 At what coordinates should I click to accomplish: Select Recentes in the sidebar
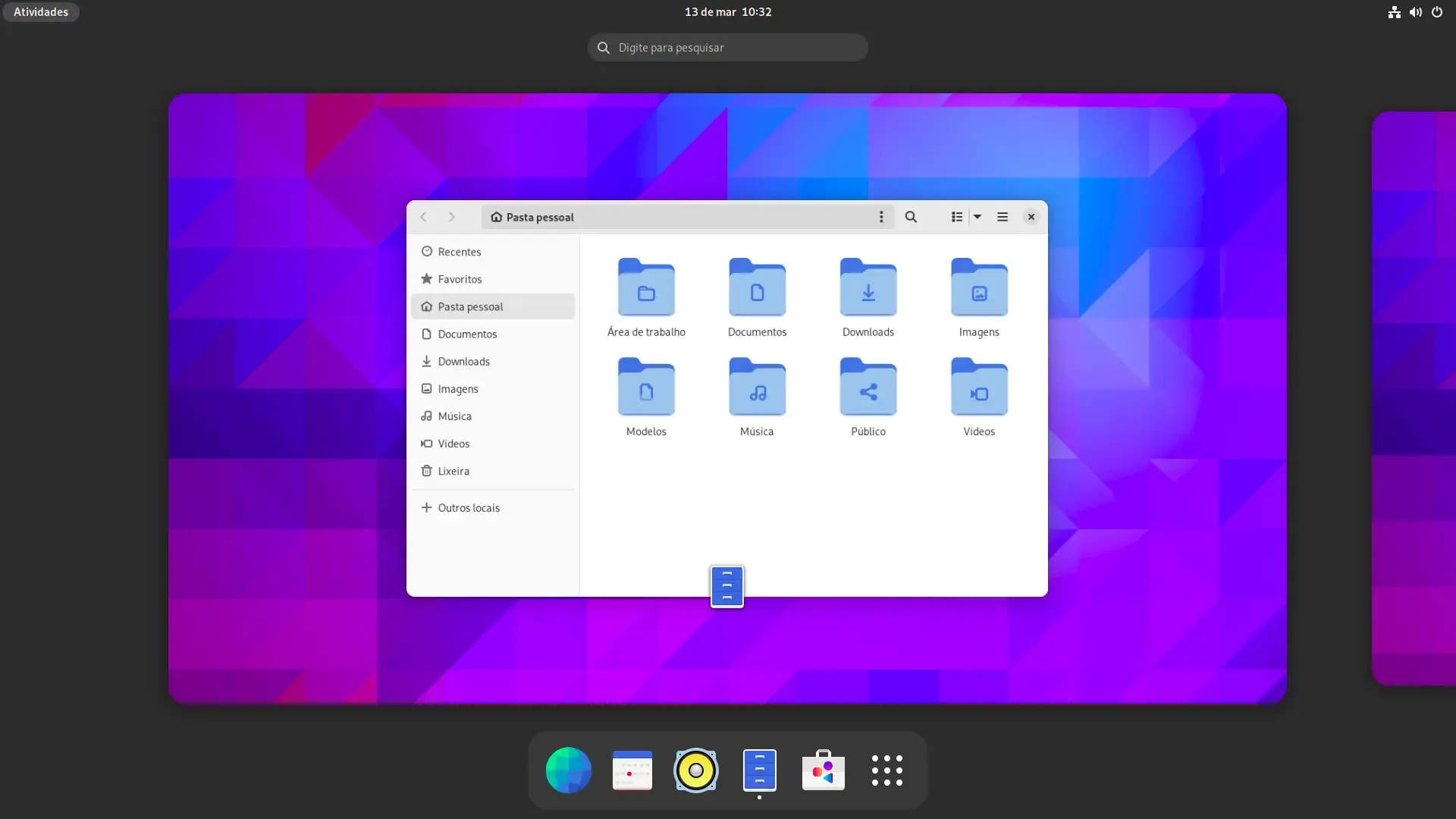coord(493,252)
